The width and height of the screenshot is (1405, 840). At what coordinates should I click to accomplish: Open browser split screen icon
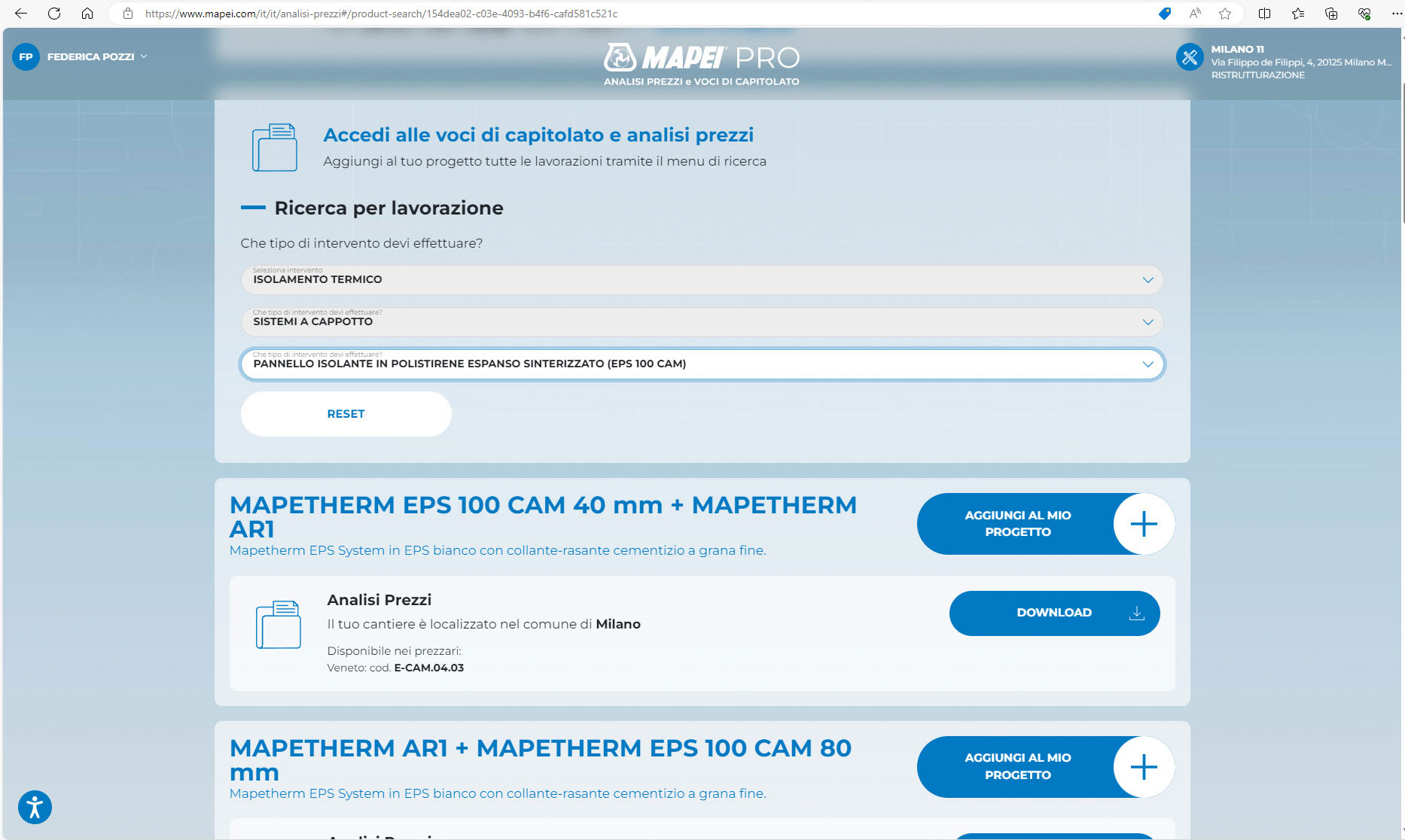click(1264, 14)
